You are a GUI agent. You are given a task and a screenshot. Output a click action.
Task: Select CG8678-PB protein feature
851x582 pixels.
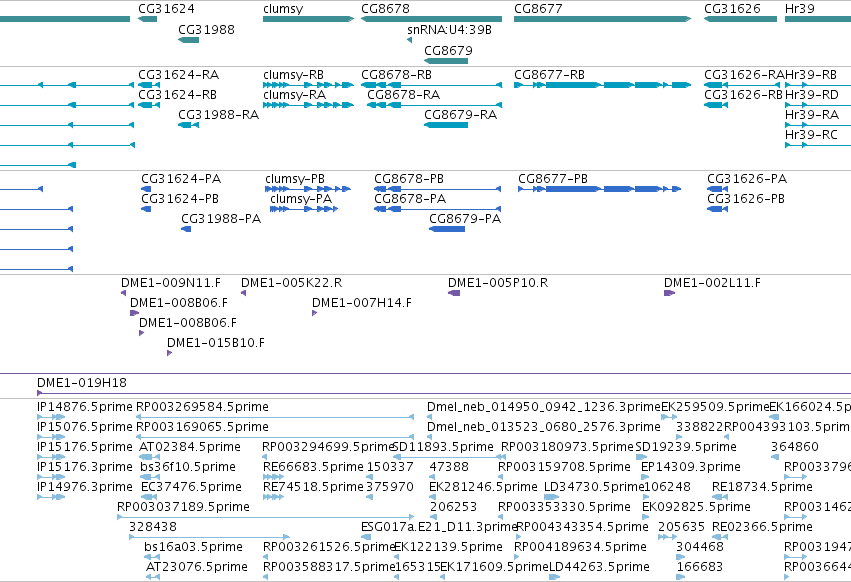coord(437,189)
